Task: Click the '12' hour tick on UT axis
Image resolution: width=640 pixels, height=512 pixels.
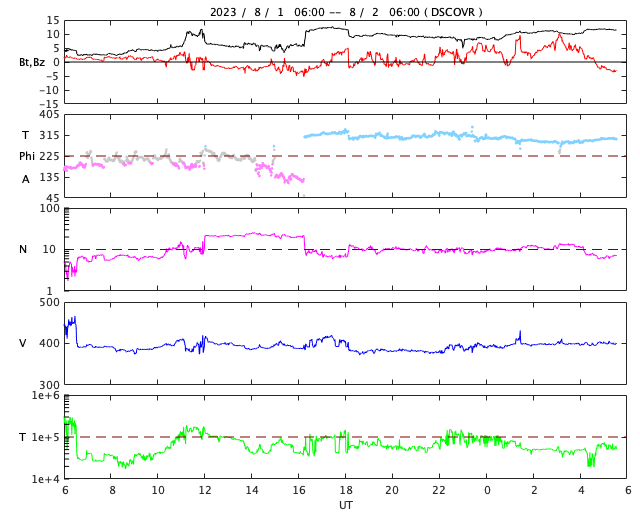Action: (x=204, y=490)
